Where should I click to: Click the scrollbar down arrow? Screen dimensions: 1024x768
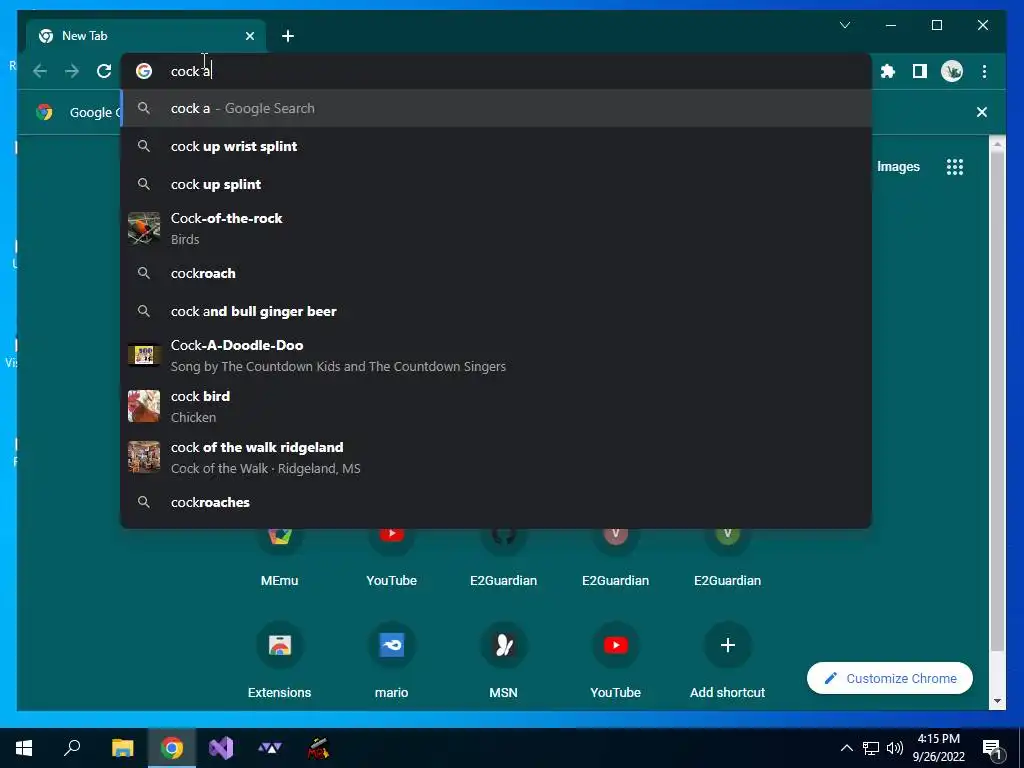pyautogui.click(x=997, y=701)
